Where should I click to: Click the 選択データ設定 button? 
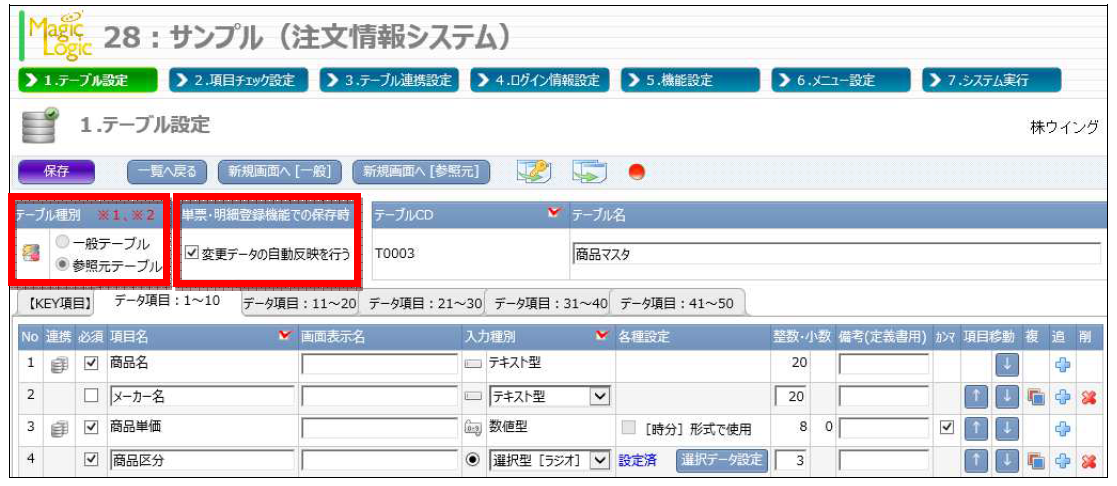(722, 461)
